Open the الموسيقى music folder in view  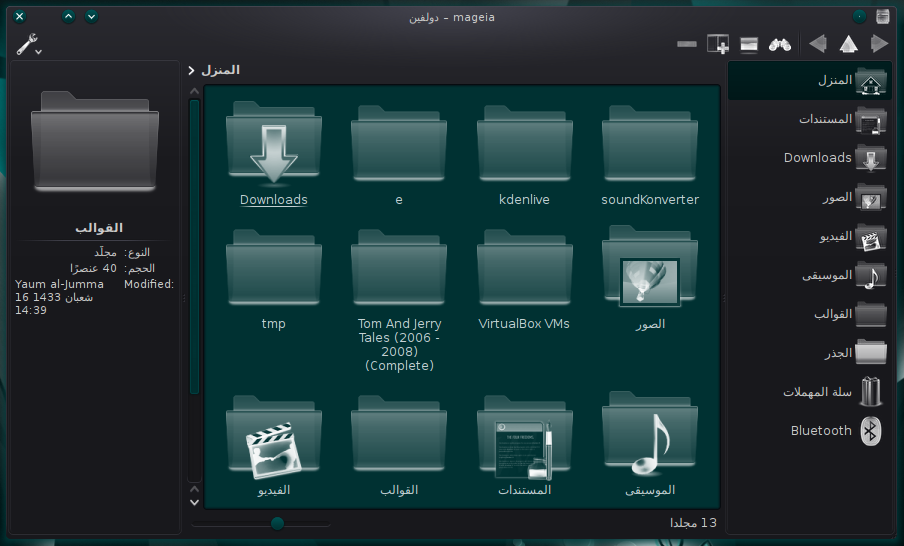650,444
